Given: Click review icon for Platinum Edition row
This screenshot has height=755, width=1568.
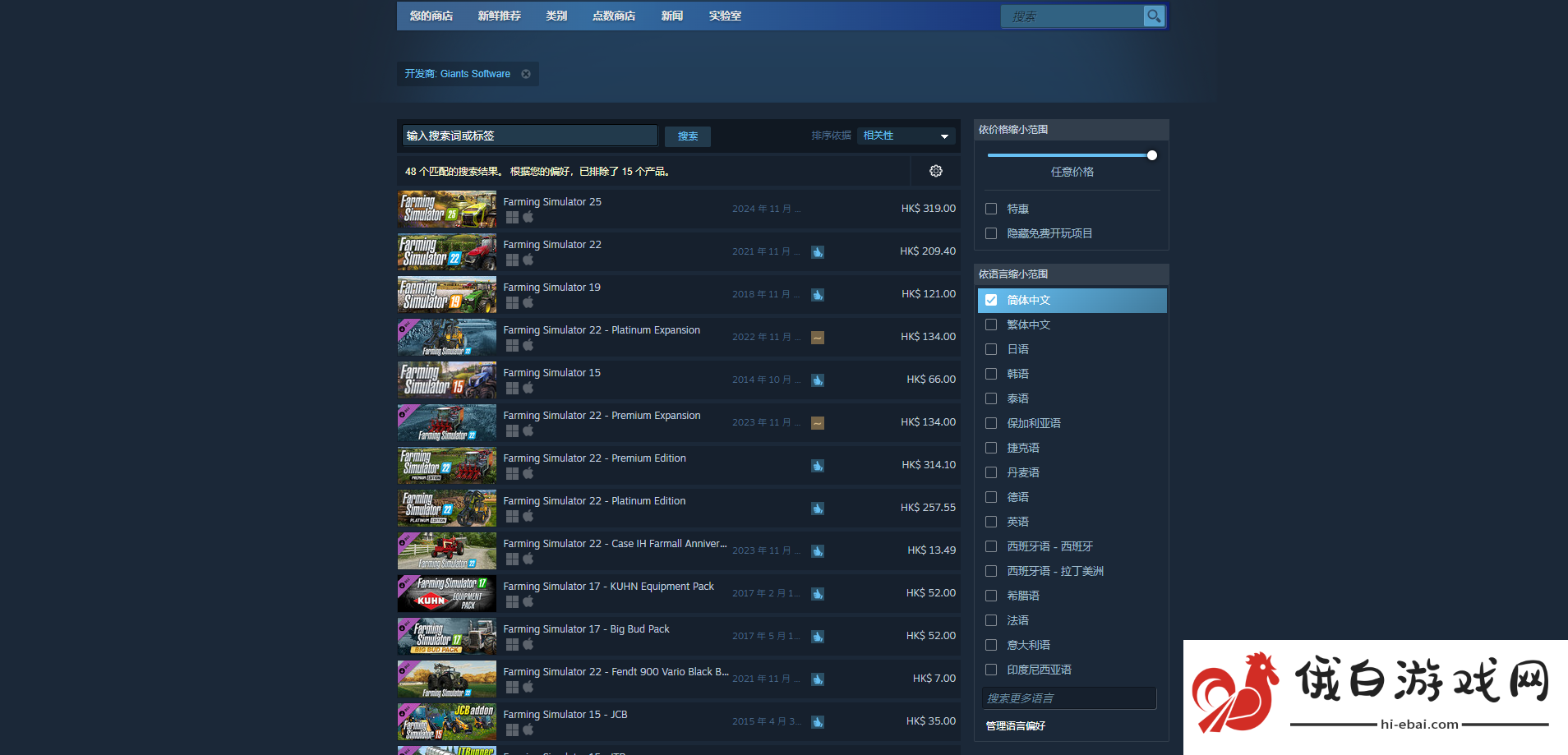Looking at the screenshot, I should pyautogui.click(x=818, y=509).
